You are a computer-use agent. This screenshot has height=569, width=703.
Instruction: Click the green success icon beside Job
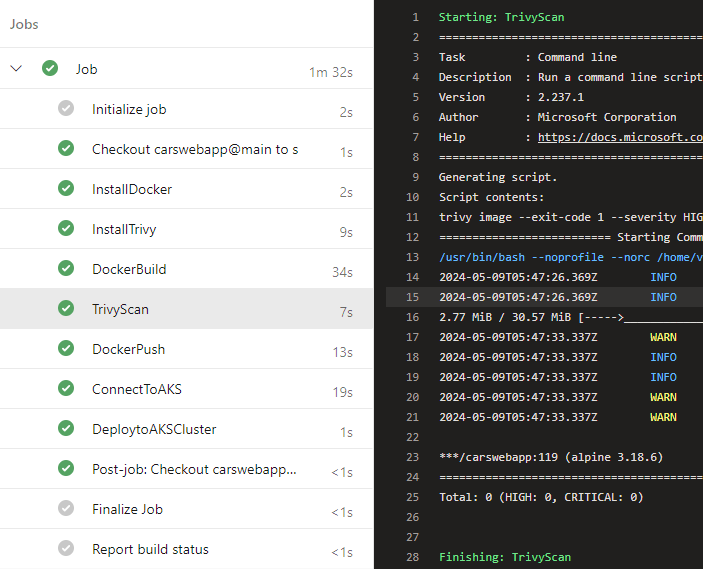50,69
